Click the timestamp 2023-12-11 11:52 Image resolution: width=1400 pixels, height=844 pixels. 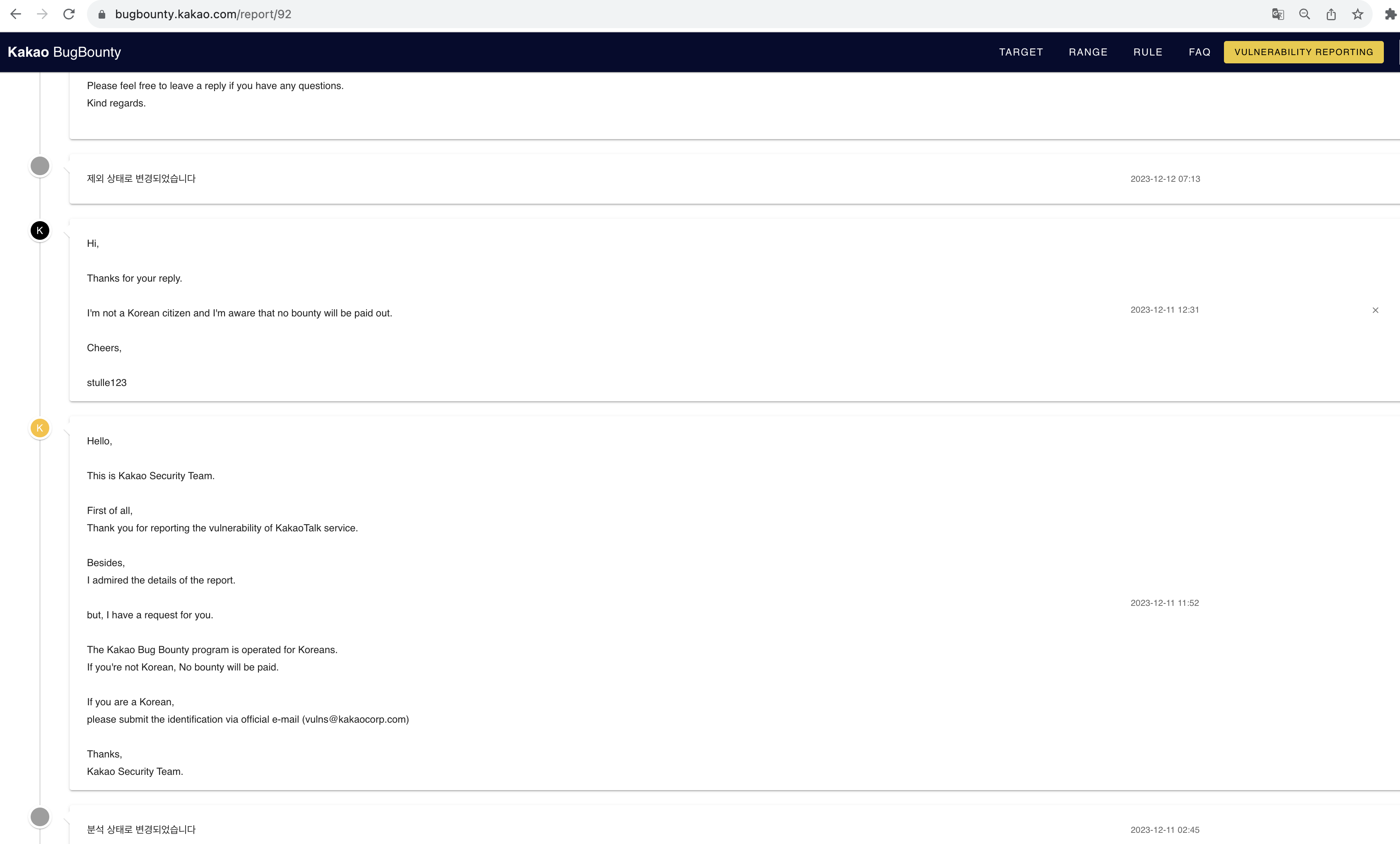1164,603
